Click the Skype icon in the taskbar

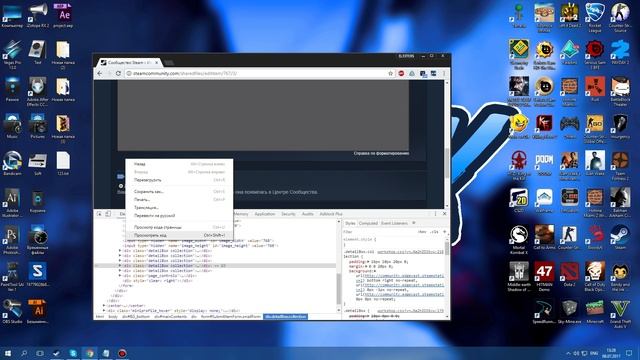tap(73, 353)
